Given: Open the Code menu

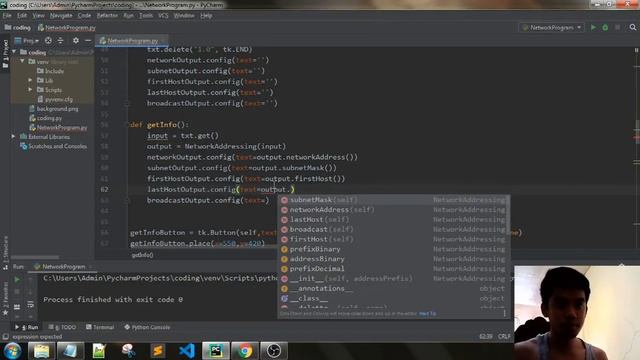Looking at the screenshot, I should pyautogui.click(x=84, y=16).
